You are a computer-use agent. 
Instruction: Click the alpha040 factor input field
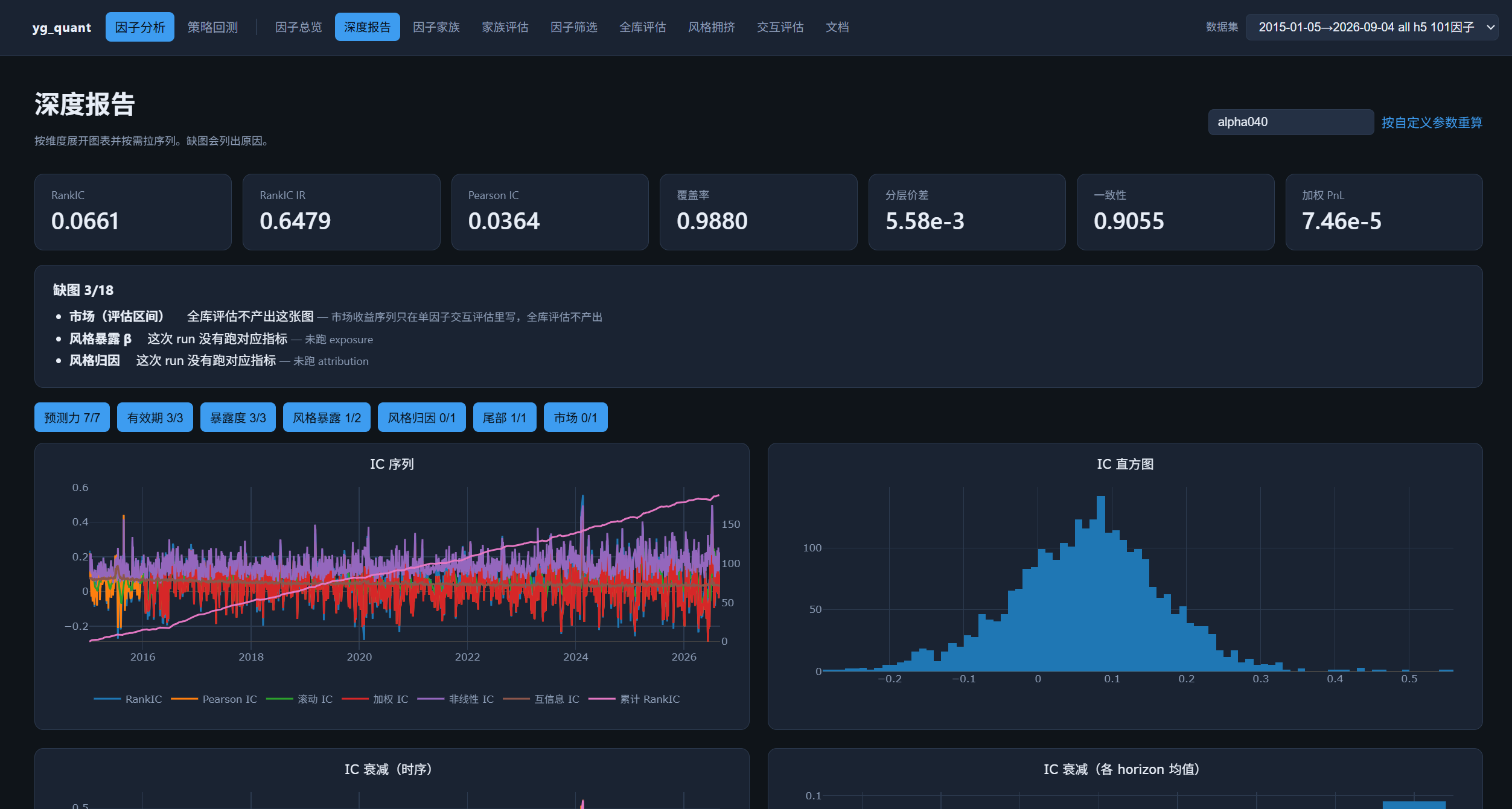click(1290, 122)
